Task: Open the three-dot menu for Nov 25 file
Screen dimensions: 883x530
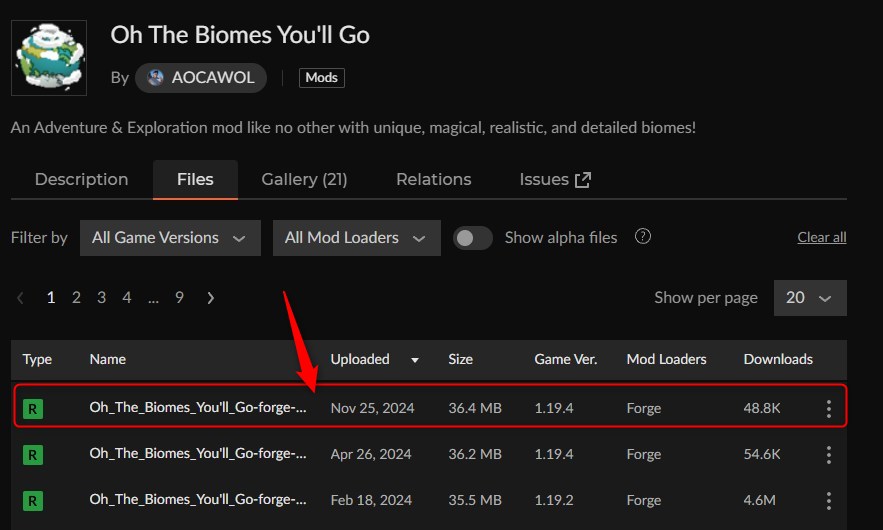Action: 828,408
